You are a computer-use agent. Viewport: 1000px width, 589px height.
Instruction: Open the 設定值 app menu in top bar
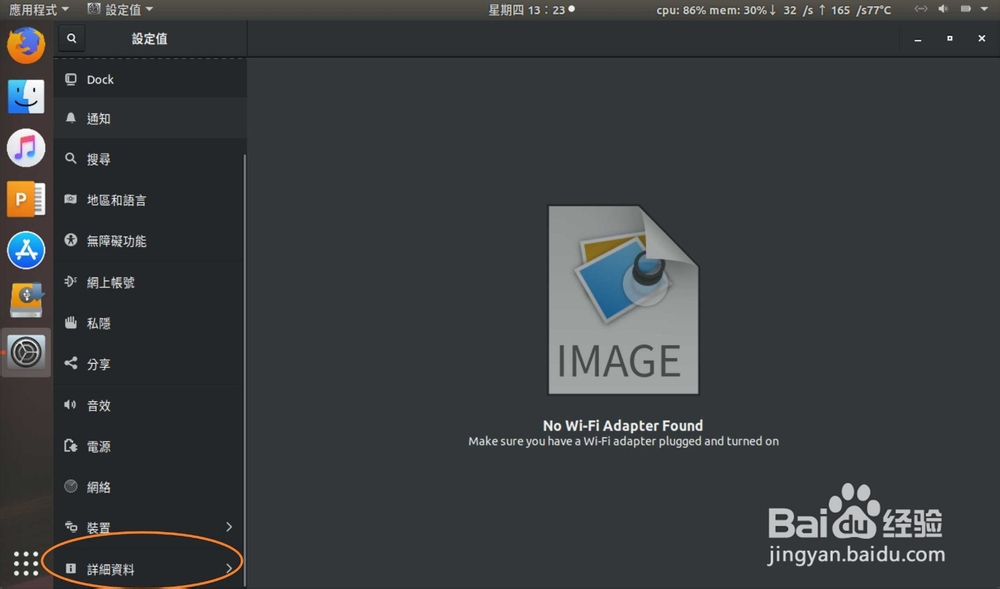pos(121,10)
